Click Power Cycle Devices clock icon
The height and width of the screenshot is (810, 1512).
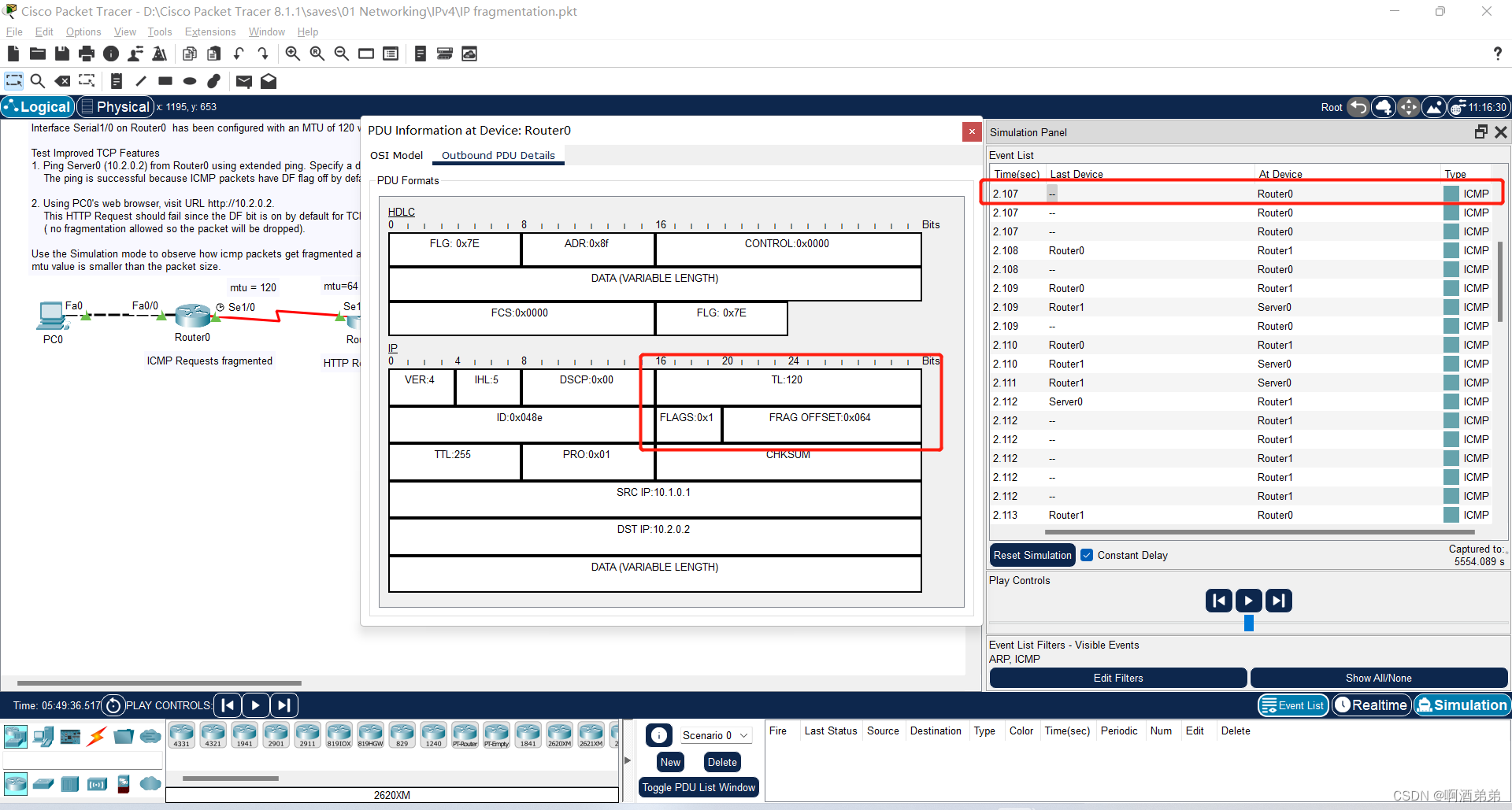[x=113, y=705]
